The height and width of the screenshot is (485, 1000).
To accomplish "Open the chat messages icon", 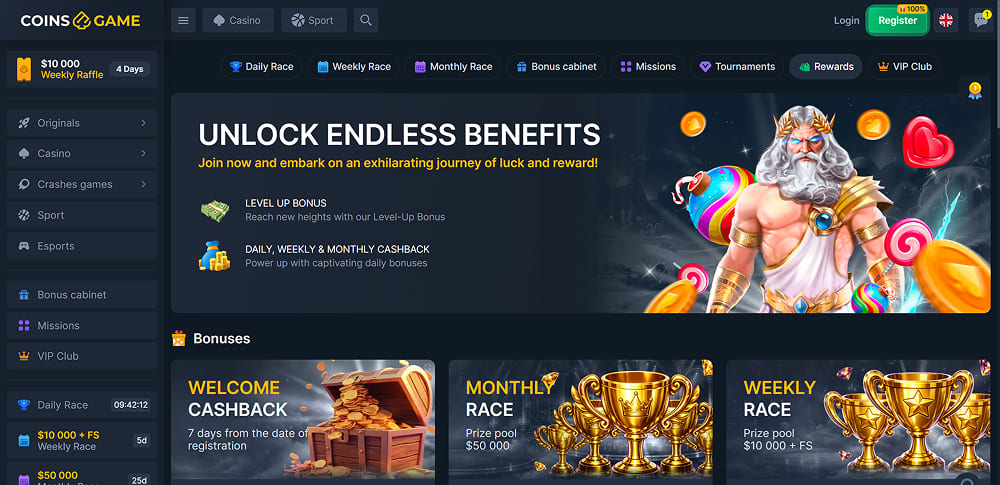I will (x=980, y=20).
